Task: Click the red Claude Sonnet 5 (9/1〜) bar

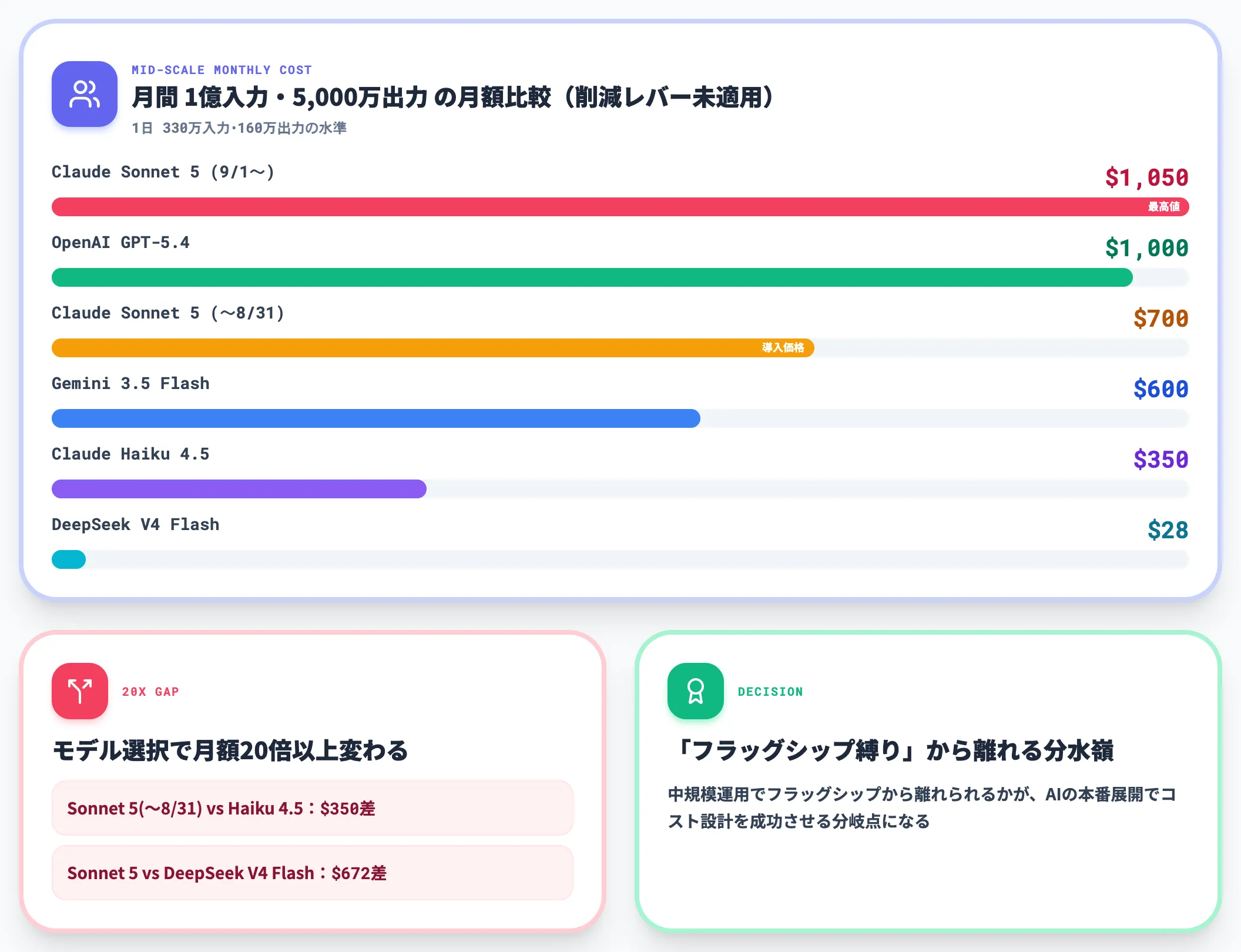Action: point(620,207)
